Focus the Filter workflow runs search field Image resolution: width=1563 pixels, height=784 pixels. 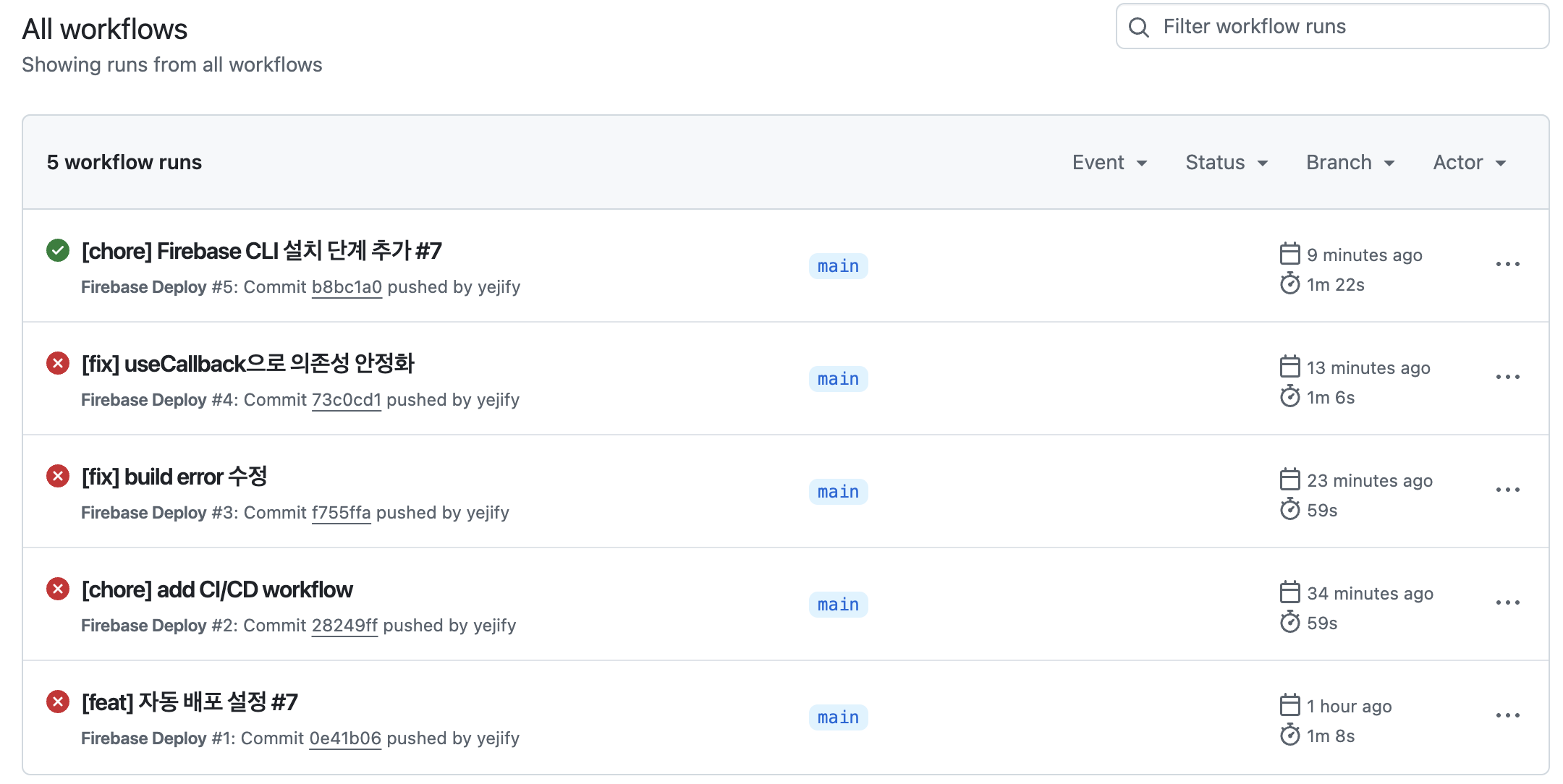1346,27
